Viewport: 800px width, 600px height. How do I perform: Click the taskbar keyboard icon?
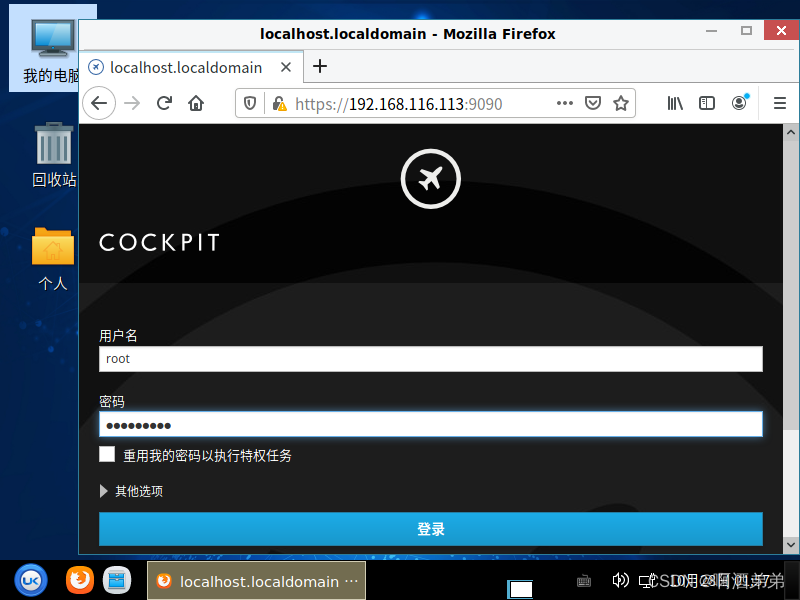coord(584,581)
